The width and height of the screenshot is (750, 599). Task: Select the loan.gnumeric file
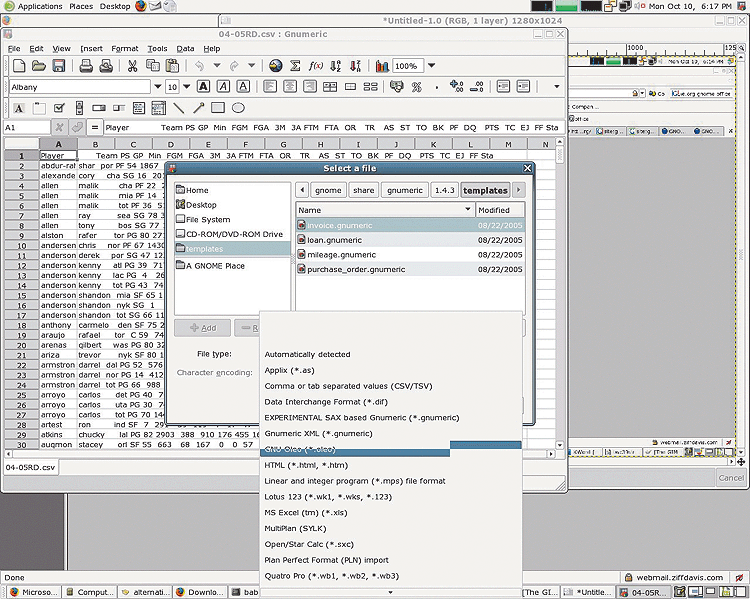point(410,240)
